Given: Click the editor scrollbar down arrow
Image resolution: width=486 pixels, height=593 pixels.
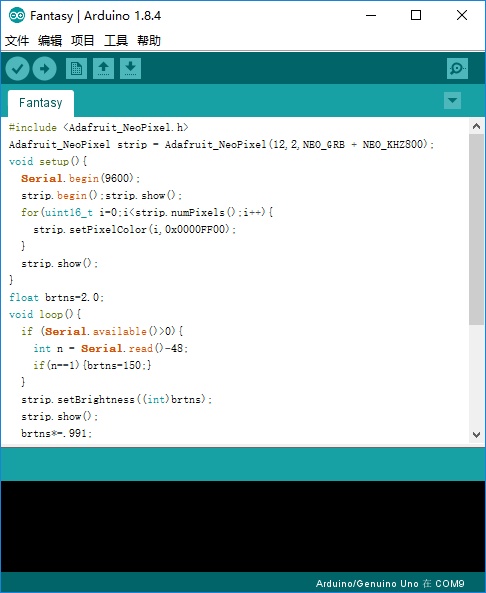Looking at the screenshot, I should [477, 435].
